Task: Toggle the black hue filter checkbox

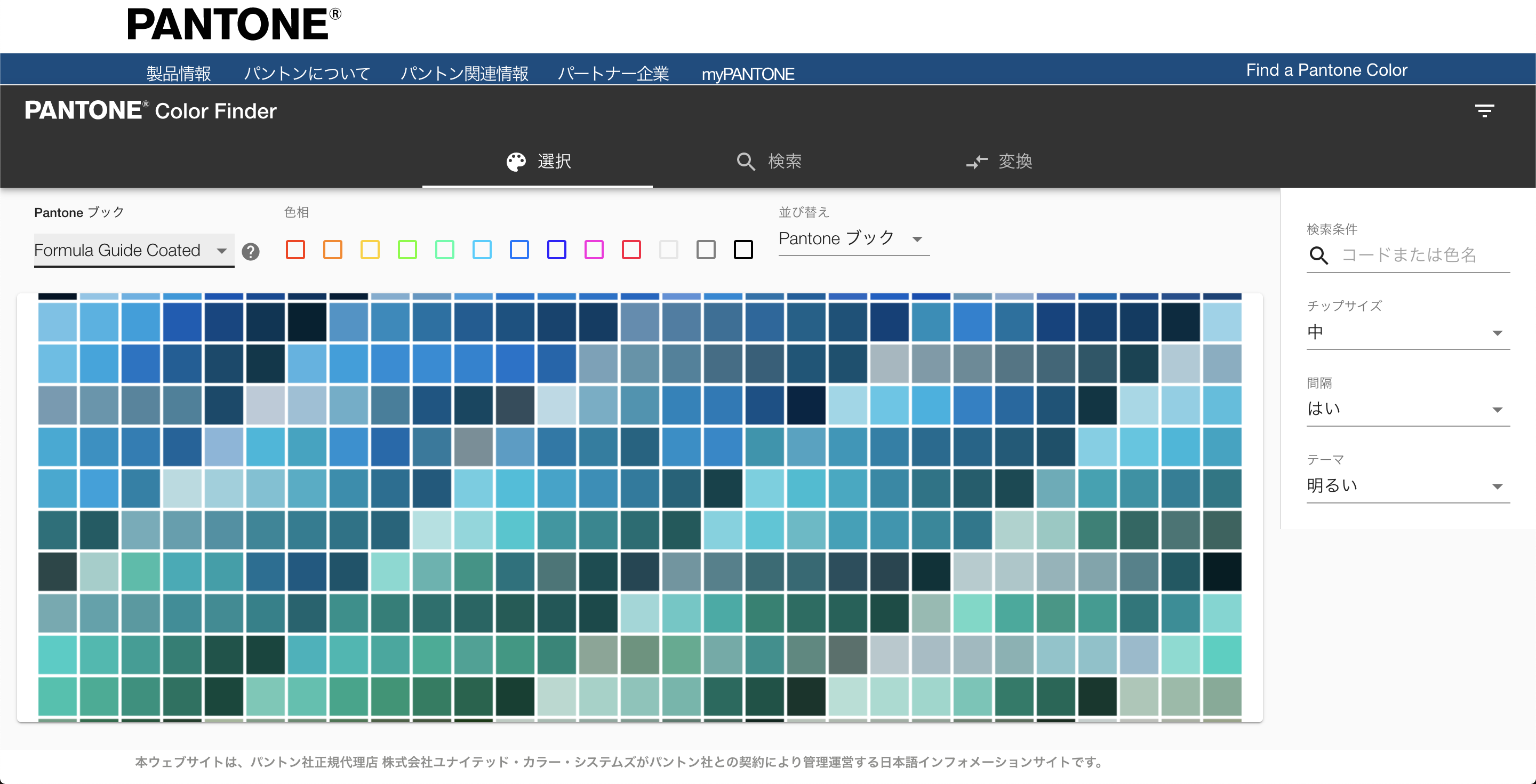Action: pos(743,250)
